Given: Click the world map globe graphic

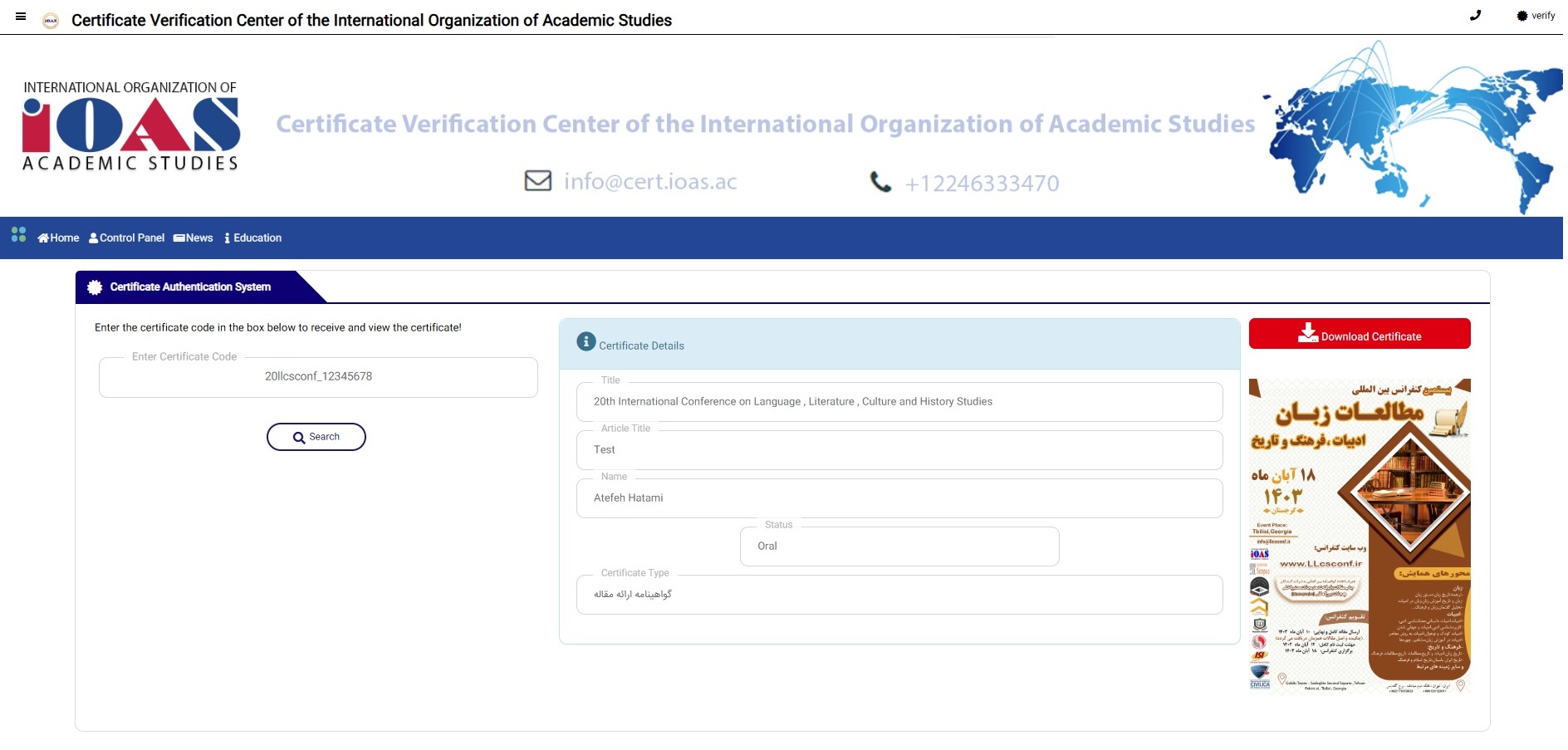Looking at the screenshot, I should (1411, 127).
